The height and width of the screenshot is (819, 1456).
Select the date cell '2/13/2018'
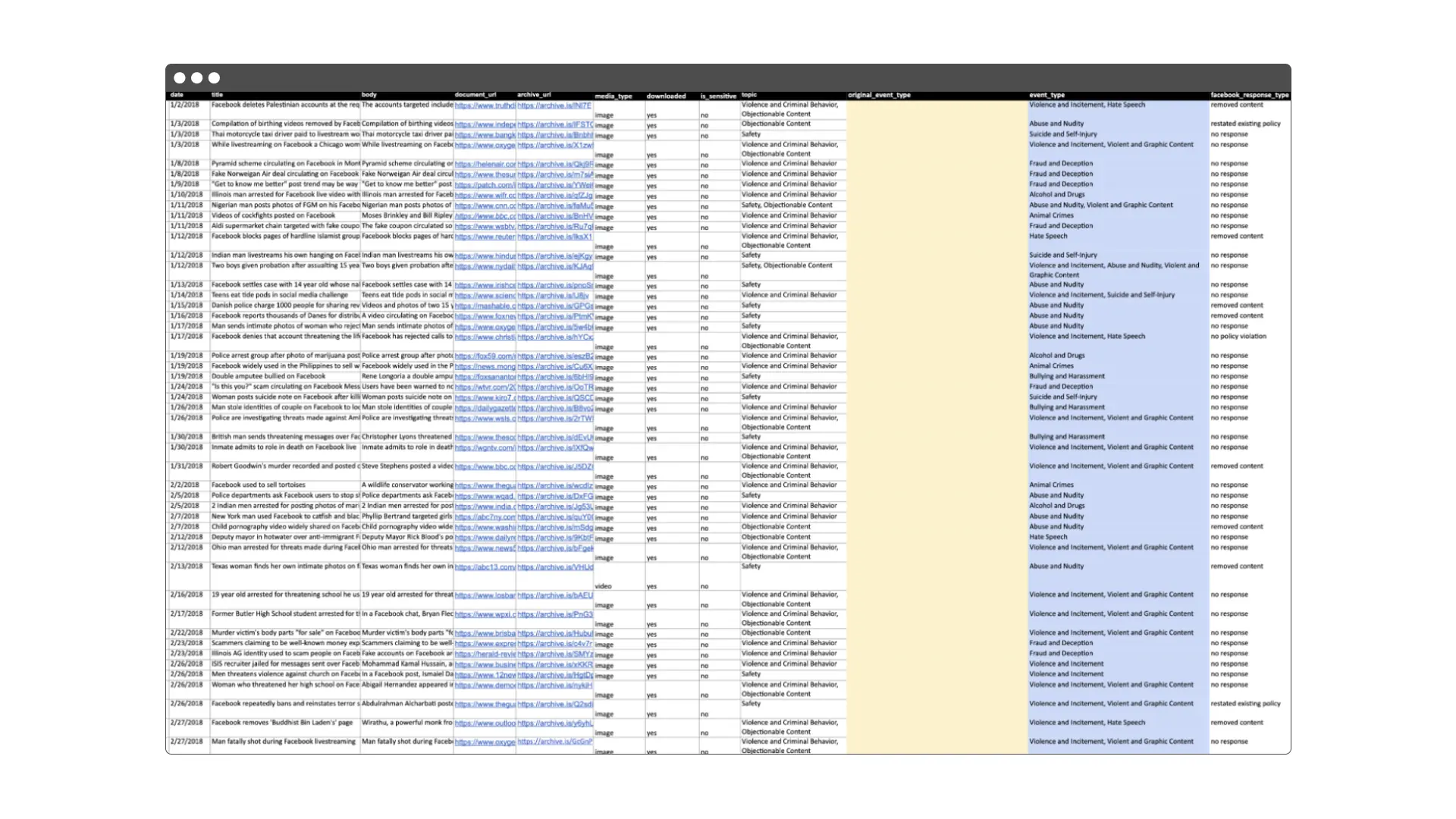186,566
